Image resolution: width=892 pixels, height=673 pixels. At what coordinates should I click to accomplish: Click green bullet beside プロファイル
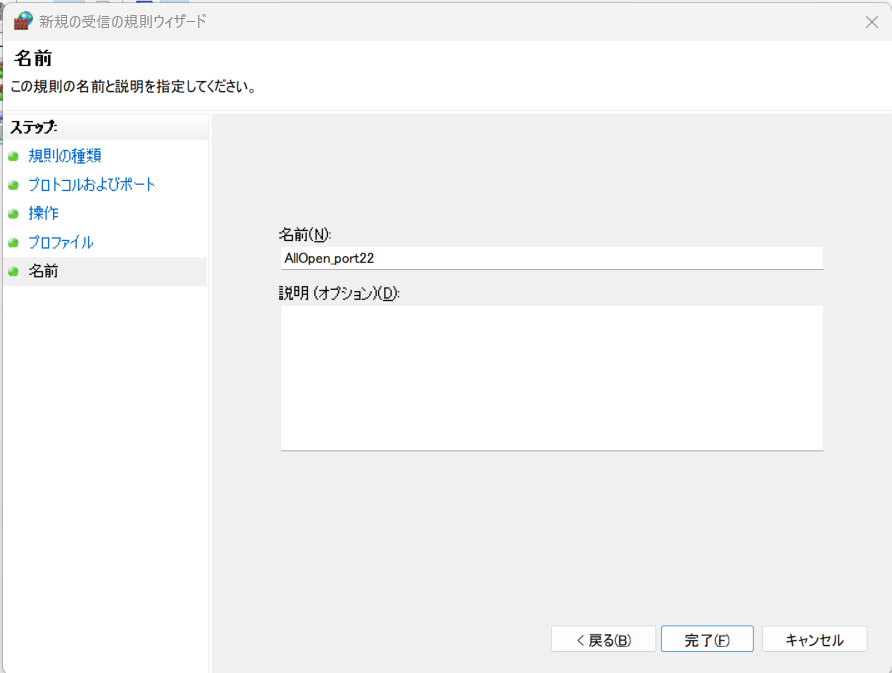[13, 243]
